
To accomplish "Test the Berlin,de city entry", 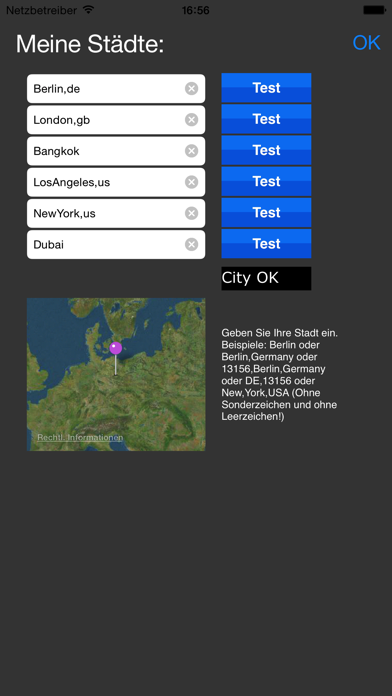I will click(x=266, y=88).
